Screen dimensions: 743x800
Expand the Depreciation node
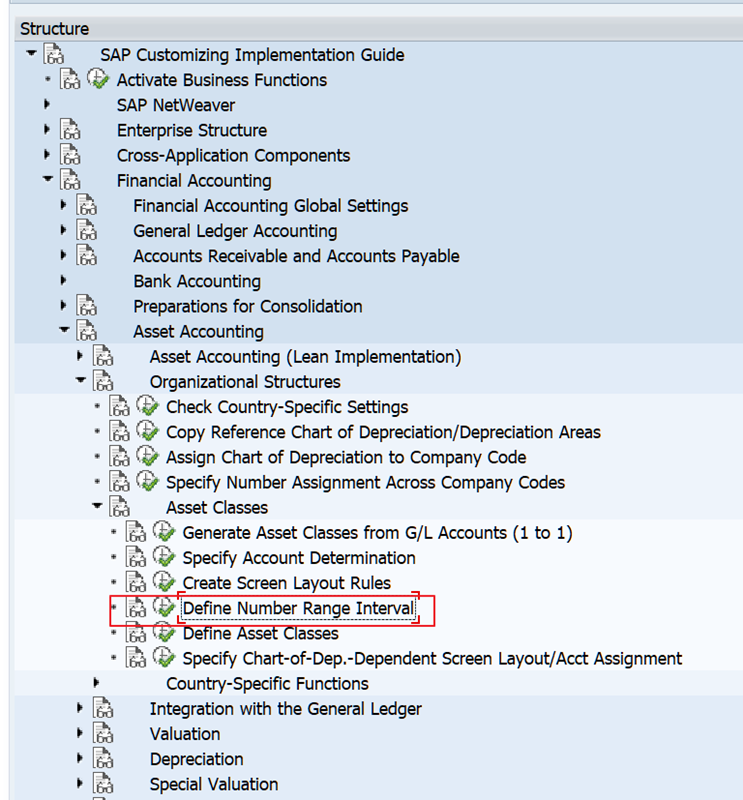[80, 759]
